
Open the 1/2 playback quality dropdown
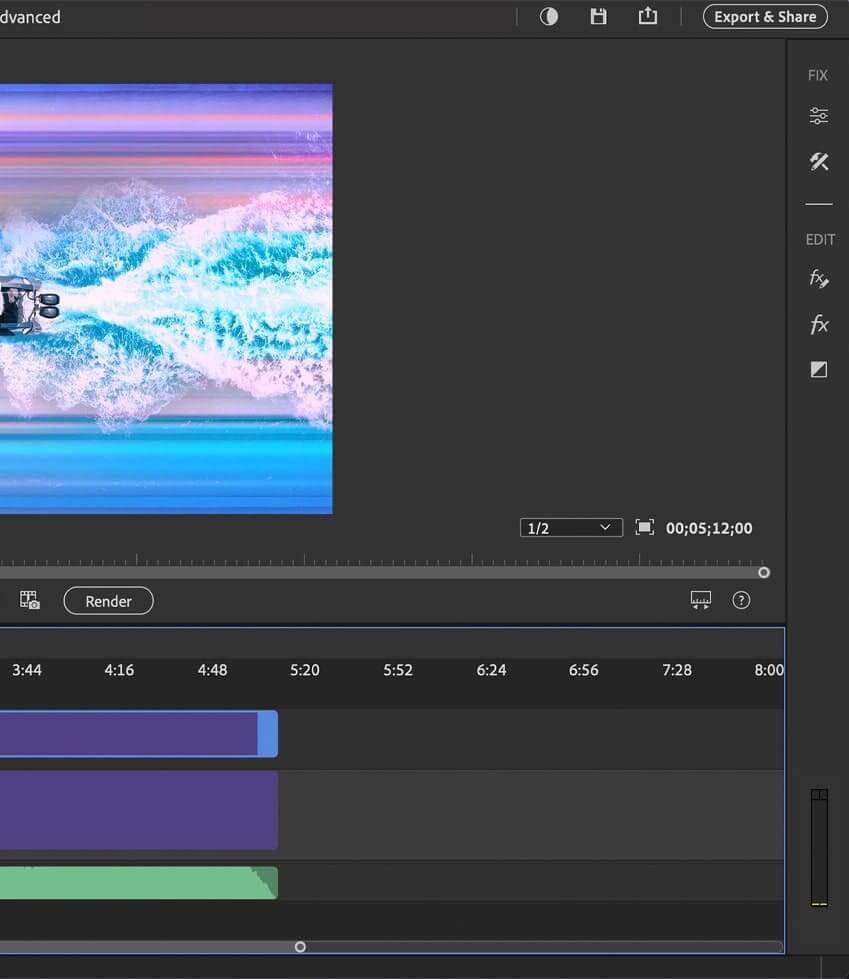(x=571, y=528)
